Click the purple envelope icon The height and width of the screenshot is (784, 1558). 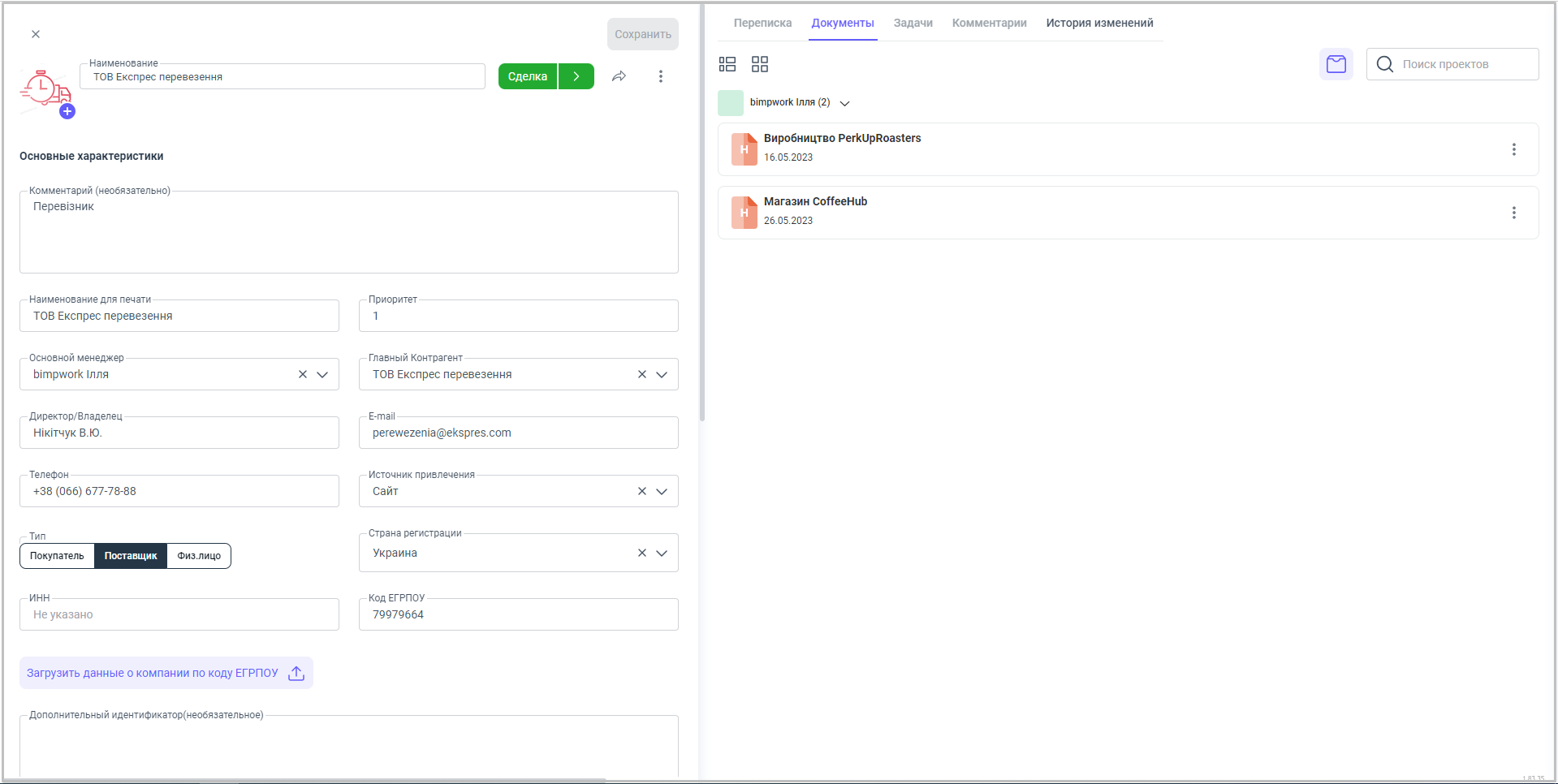pyautogui.click(x=1336, y=64)
